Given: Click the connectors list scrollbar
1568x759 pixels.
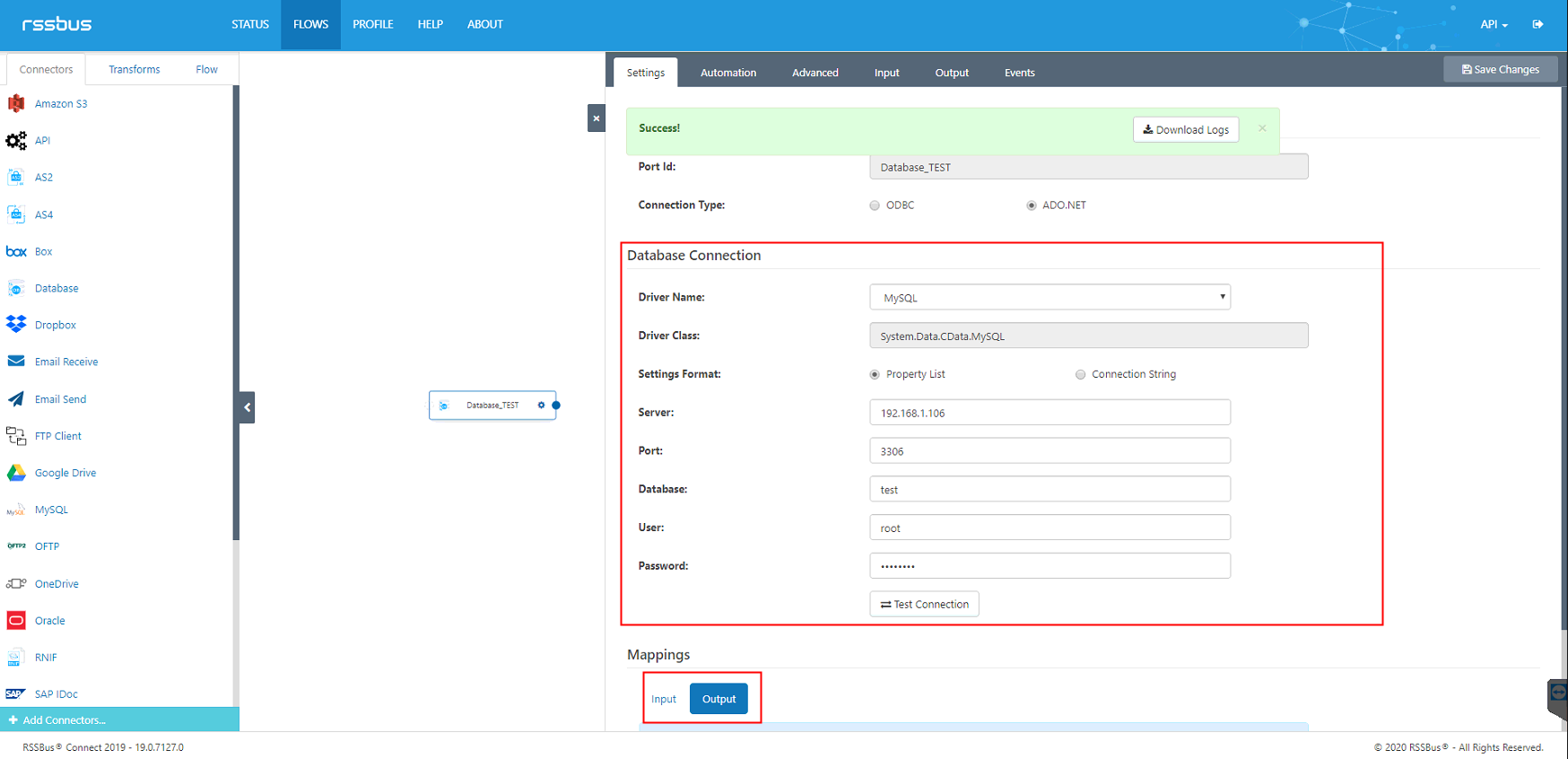Looking at the screenshot, I should pyautogui.click(x=236, y=313).
